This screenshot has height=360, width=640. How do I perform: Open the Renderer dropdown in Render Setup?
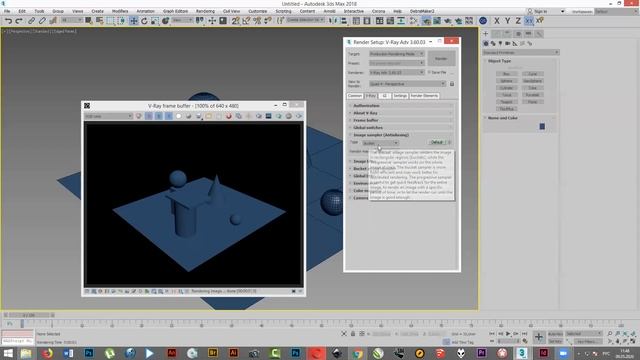(397, 72)
